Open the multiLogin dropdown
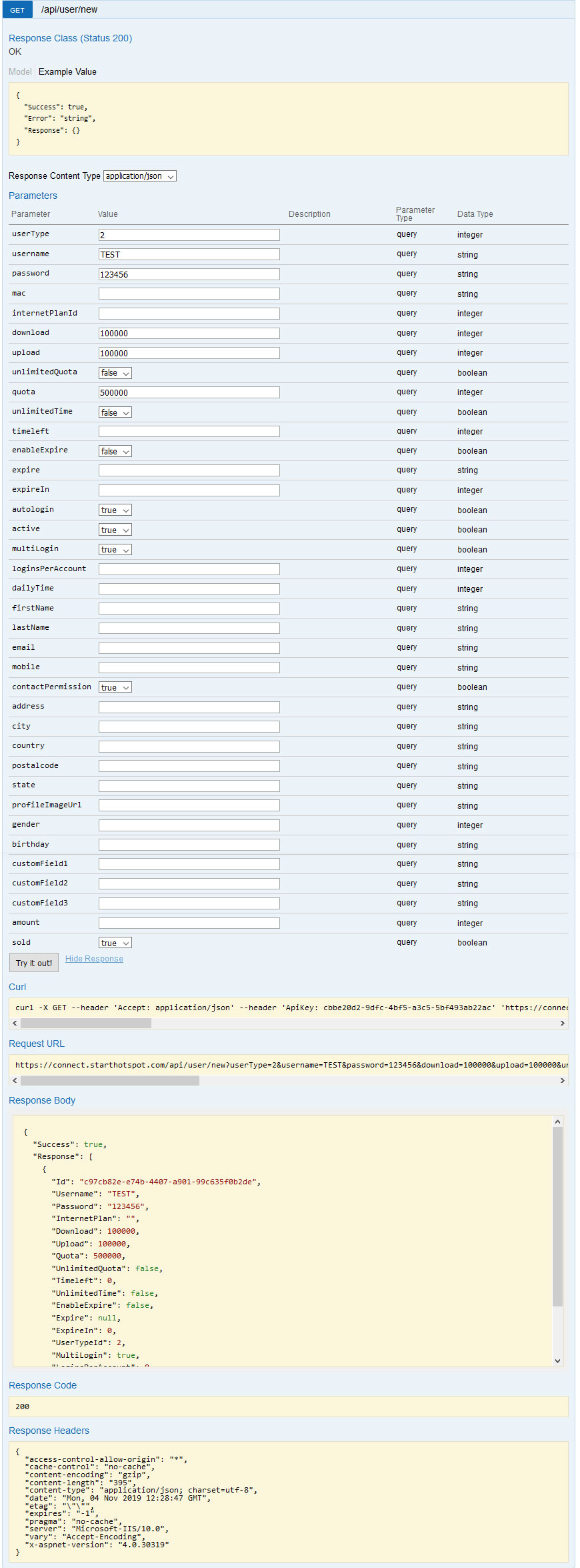580x1568 pixels. (x=115, y=550)
